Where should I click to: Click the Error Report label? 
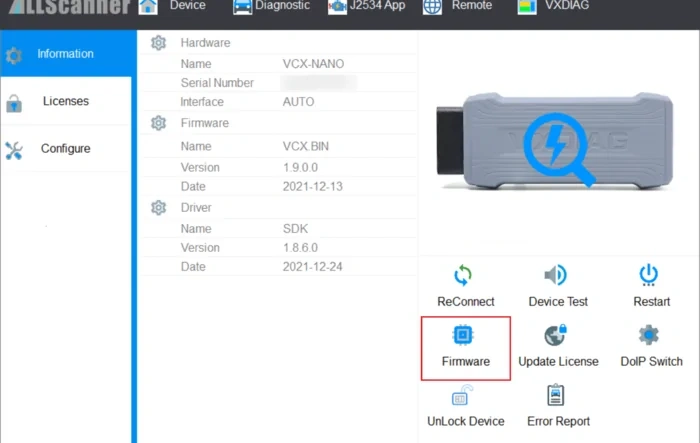tap(558, 421)
